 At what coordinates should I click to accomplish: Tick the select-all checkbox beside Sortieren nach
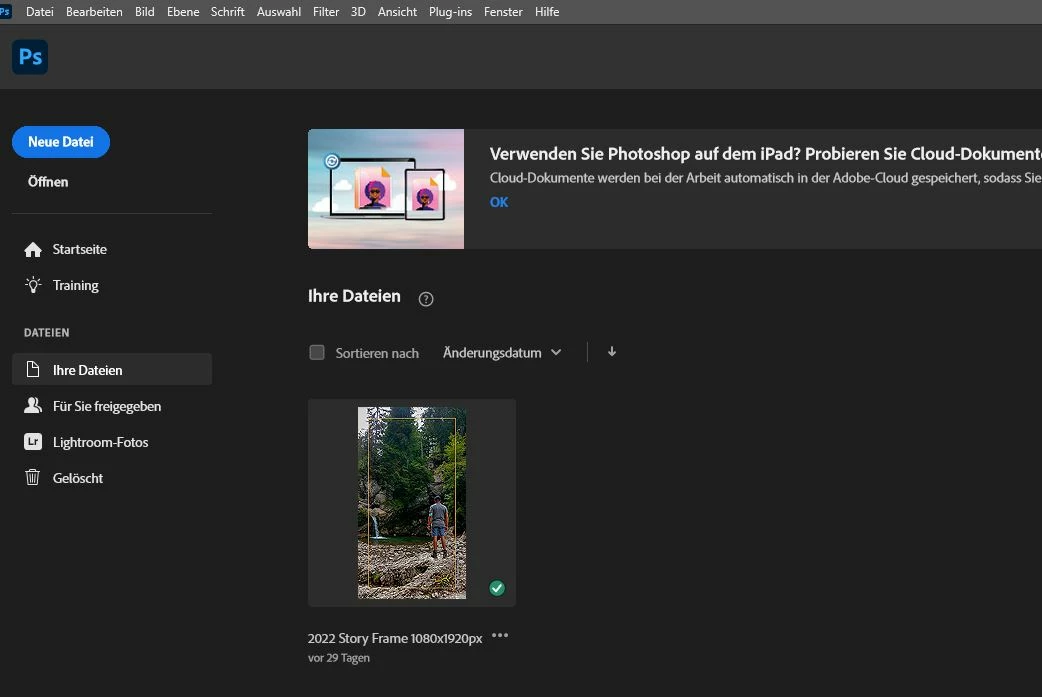click(317, 352)
